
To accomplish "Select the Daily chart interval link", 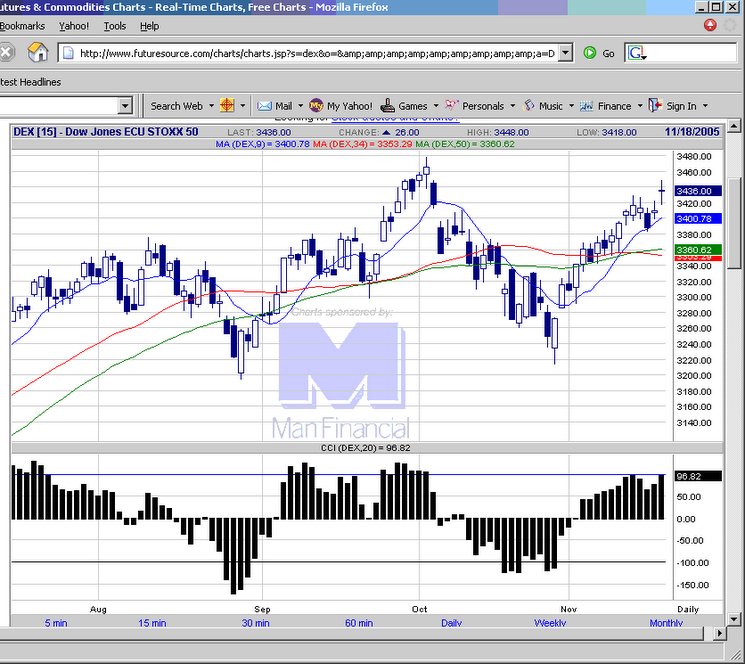I will (451, 623).
